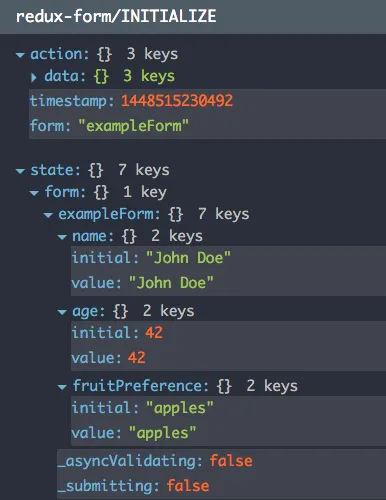Collapse the fruitPreference node arrow
Image resolution: width=386 pixels, height=500 pixels.
62,387
